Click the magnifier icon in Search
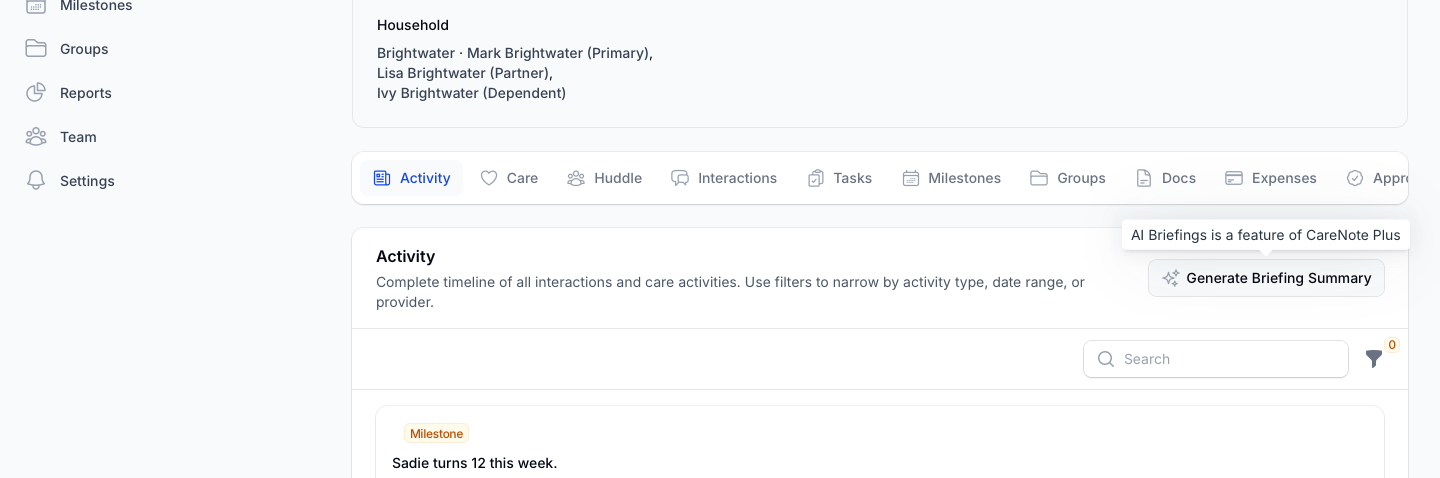1440x478 pixels. (1106, 359)
